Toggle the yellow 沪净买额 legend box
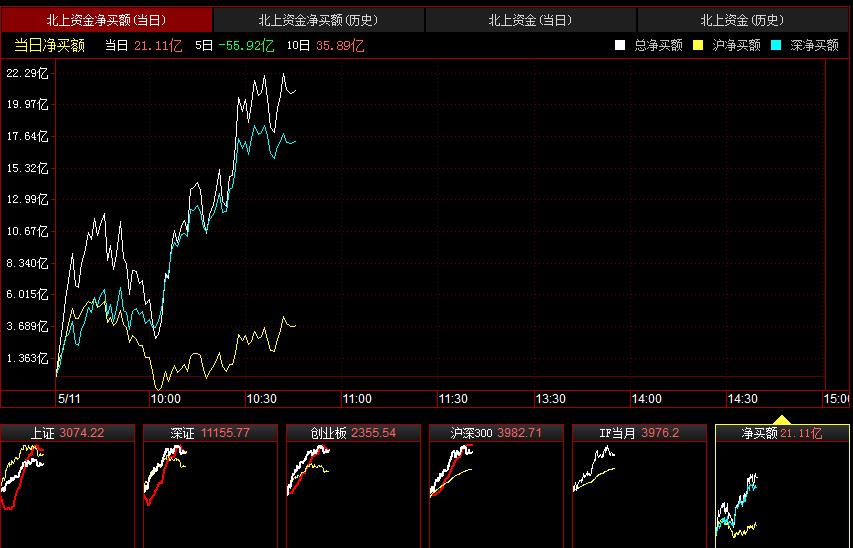Viewport: 853px width, 548px height. pyautogui.click(x=698, y=45)
